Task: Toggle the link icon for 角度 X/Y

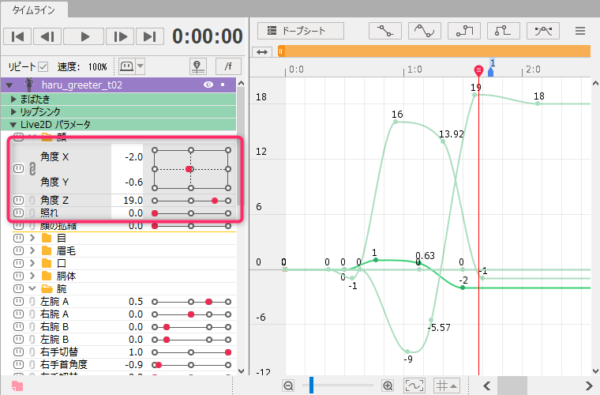Action: click(x=33, y=169)
